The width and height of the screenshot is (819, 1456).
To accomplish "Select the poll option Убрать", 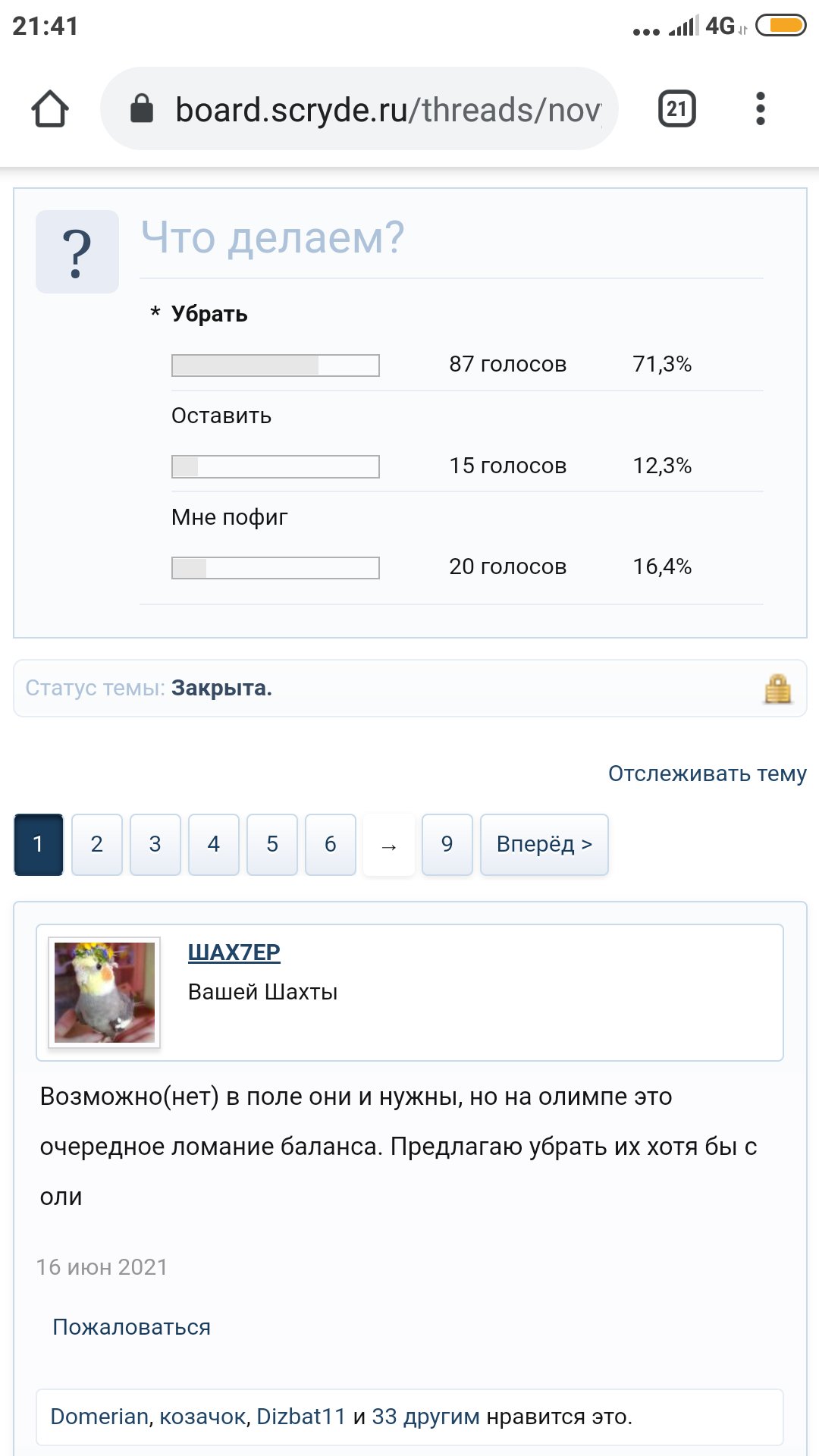I will tap(209, 314).
